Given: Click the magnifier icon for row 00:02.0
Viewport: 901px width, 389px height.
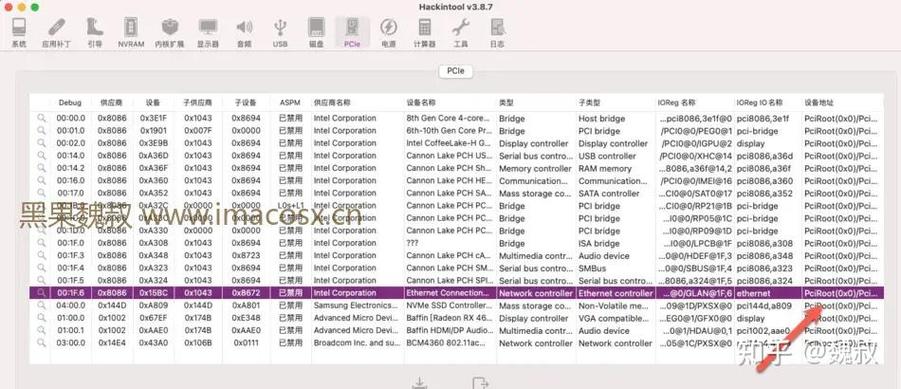Looking at the screenshot, I should point(41,143).
